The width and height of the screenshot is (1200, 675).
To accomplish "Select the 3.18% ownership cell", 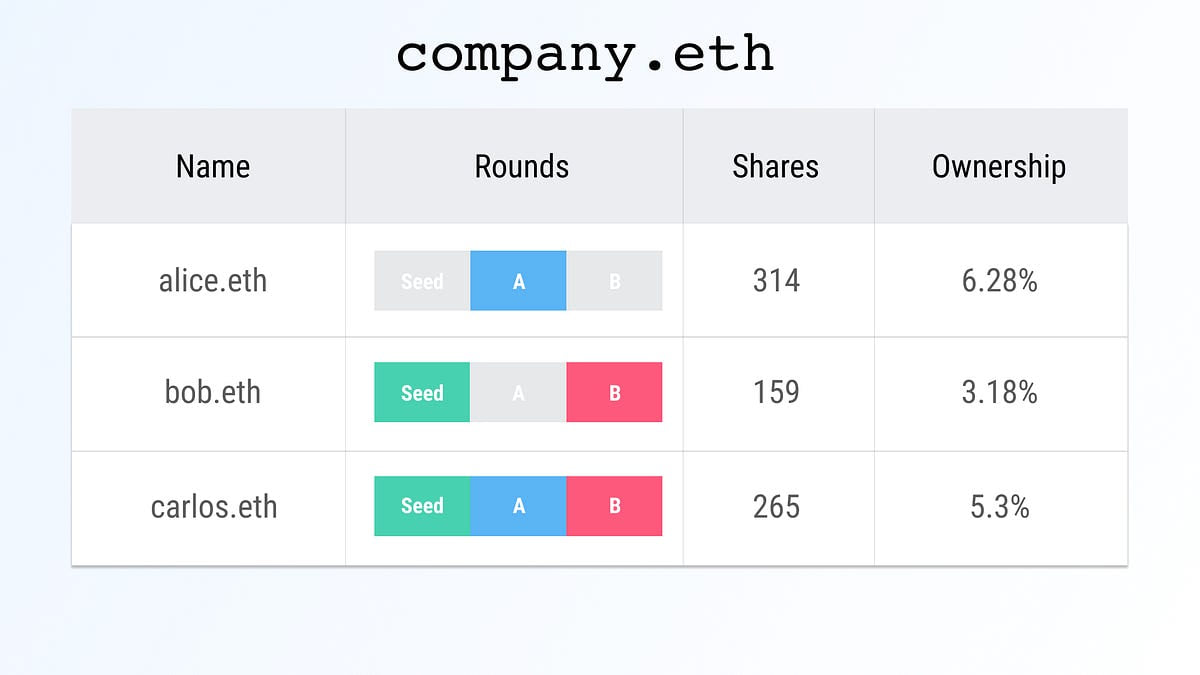I will pos(1000,392).
